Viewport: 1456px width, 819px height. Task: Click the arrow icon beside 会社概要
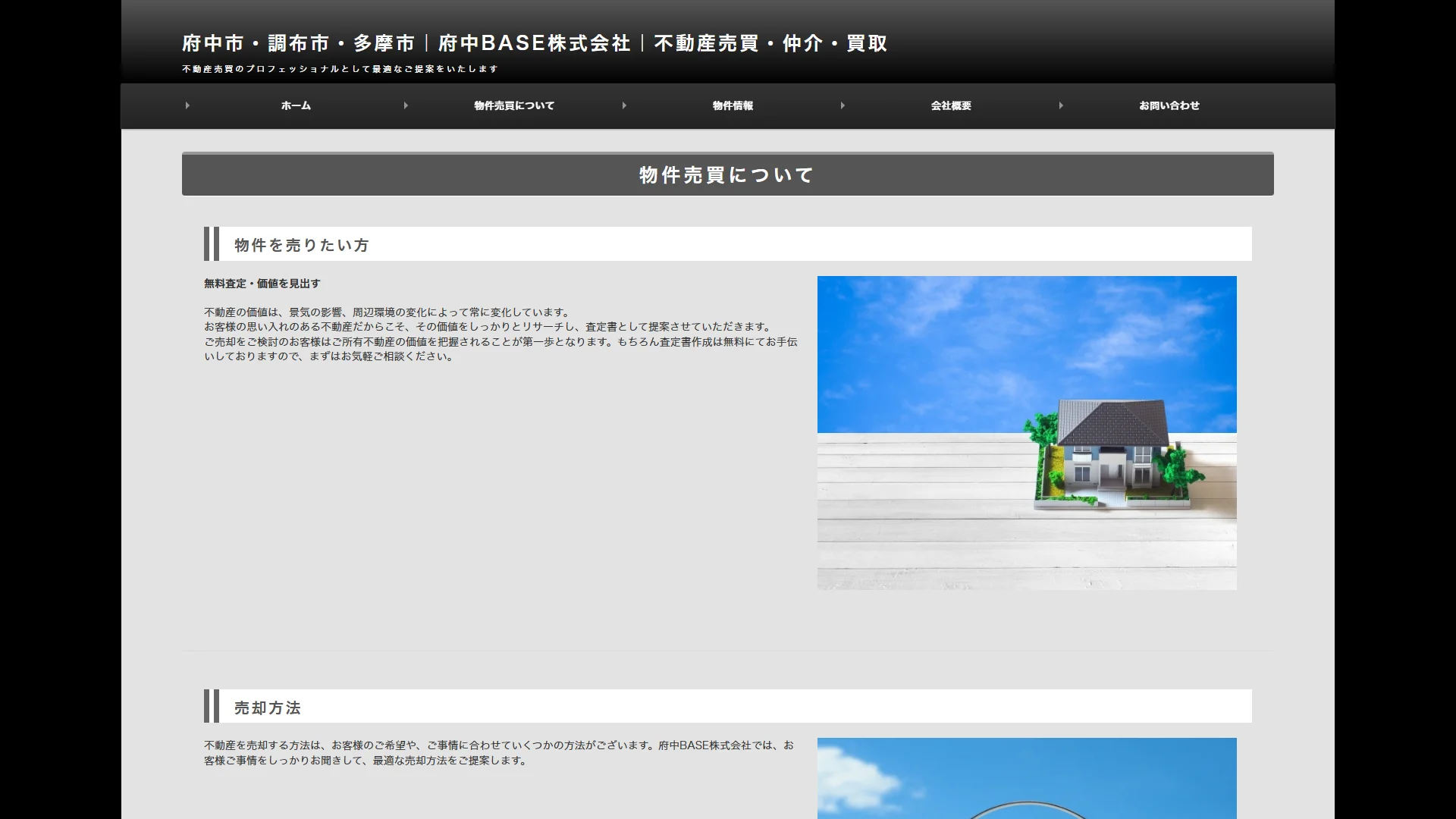843,105
